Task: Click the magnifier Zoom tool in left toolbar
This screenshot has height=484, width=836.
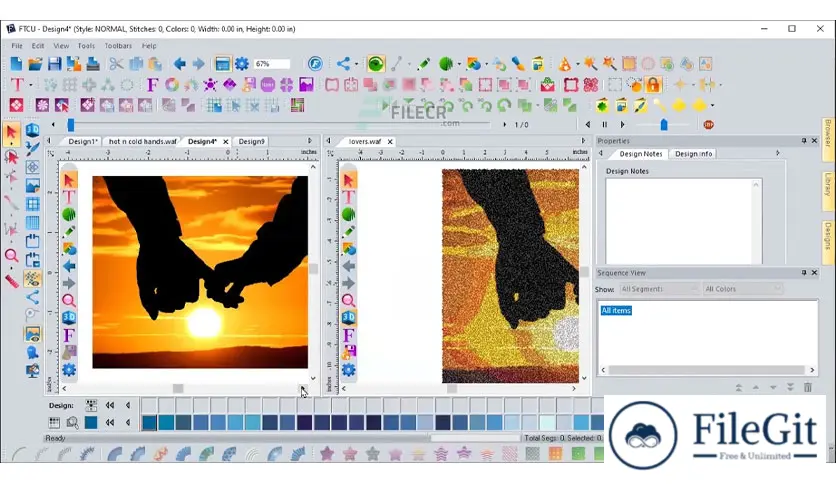Action: [11, 255]
